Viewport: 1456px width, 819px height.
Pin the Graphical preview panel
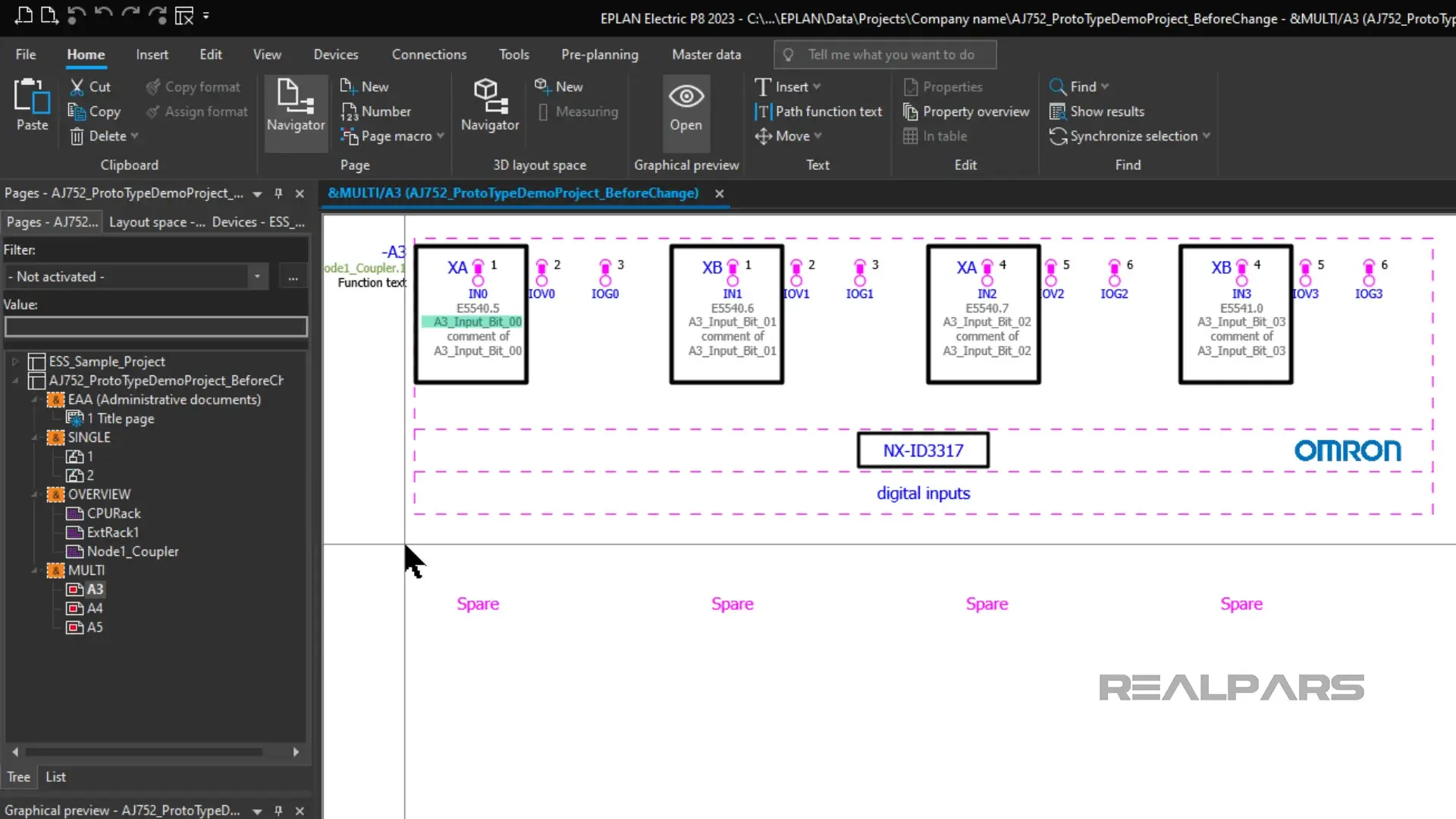(x=278, y=811)
